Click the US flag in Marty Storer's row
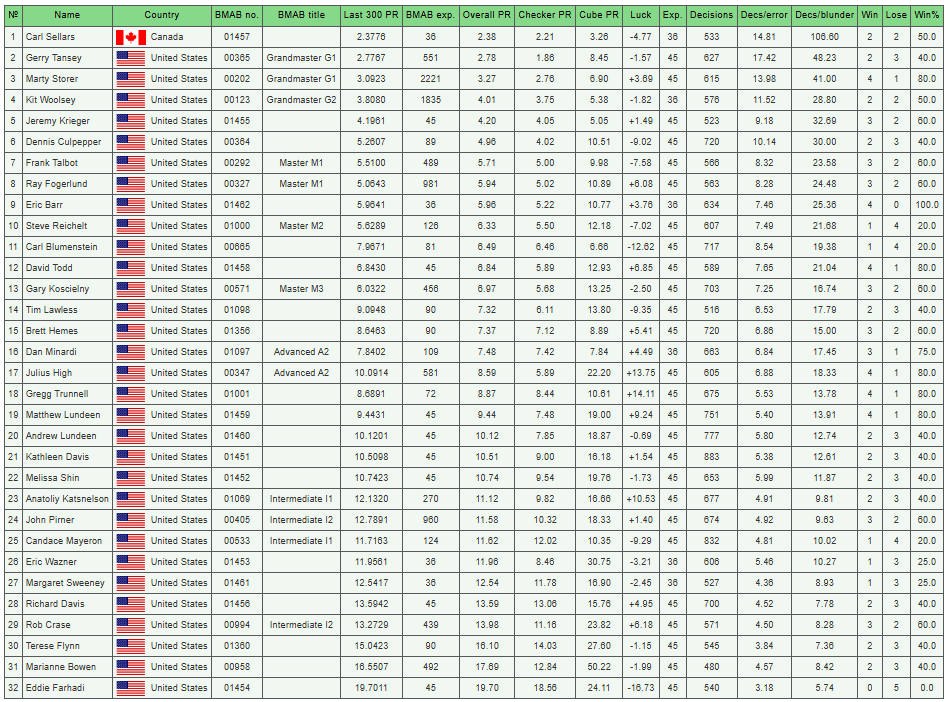Screen dimensions: 947x702 pyautogui.click(x=130, y=79)
